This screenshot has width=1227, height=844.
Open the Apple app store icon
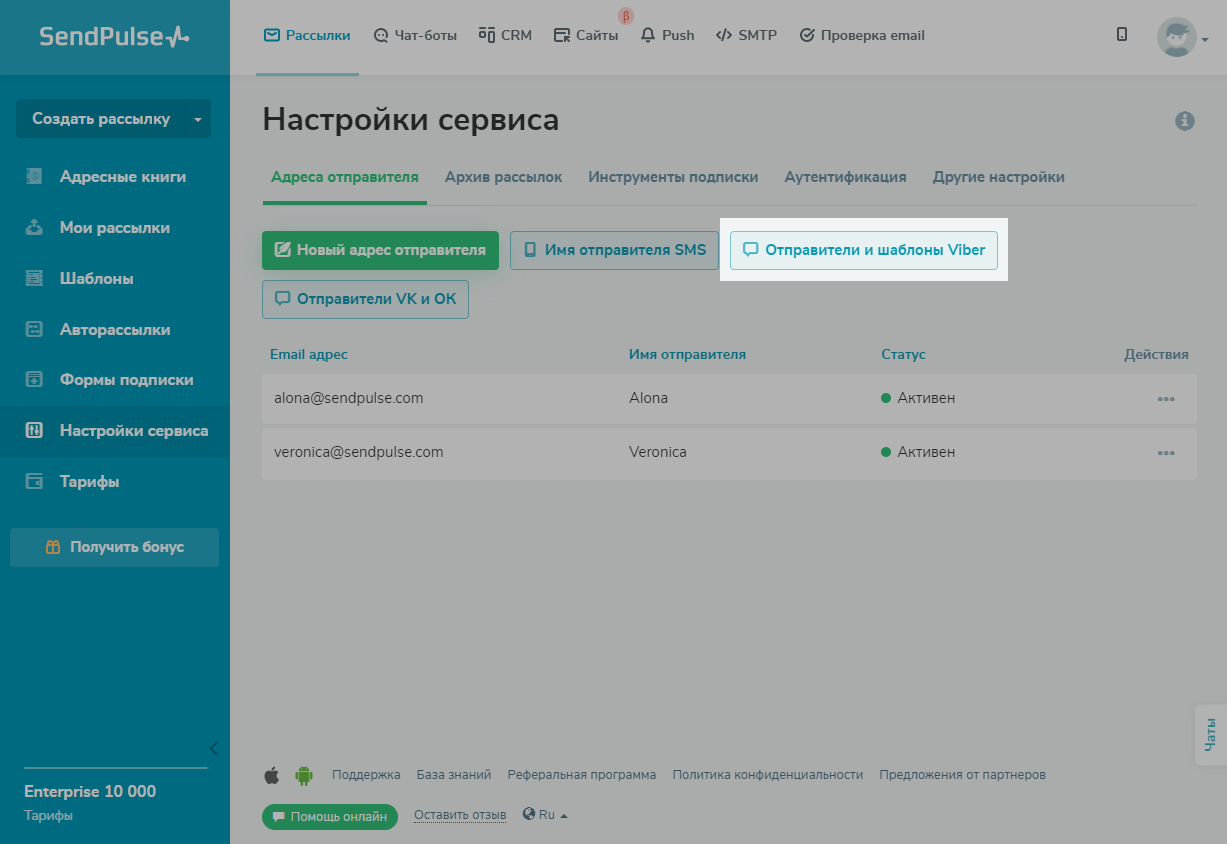[x=272, y=775]
